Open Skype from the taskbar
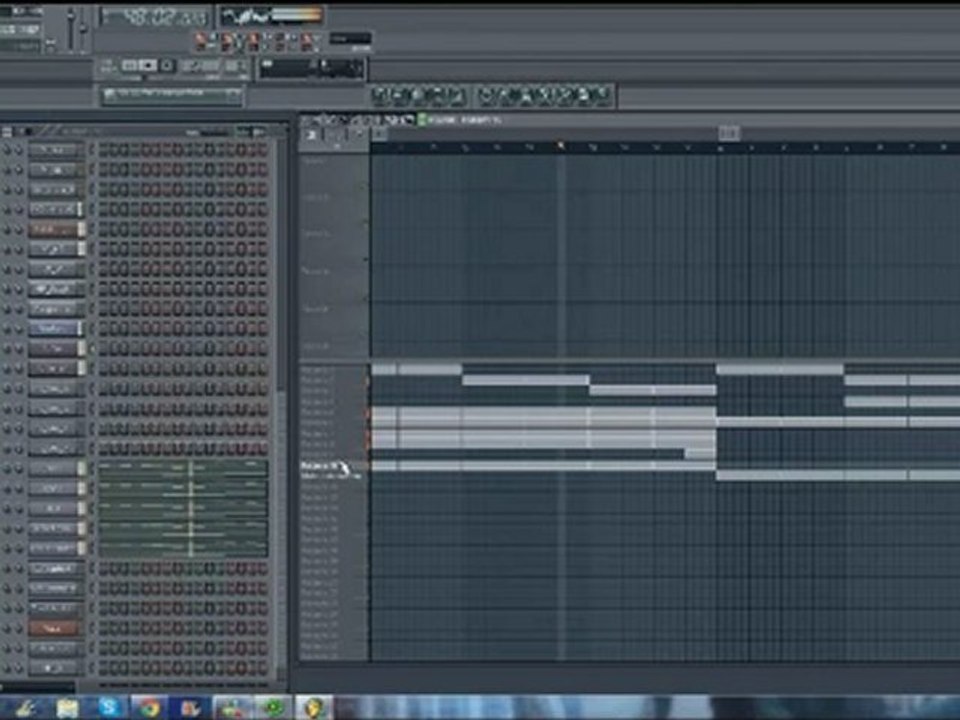960x720 pixels. pos(108,708)
